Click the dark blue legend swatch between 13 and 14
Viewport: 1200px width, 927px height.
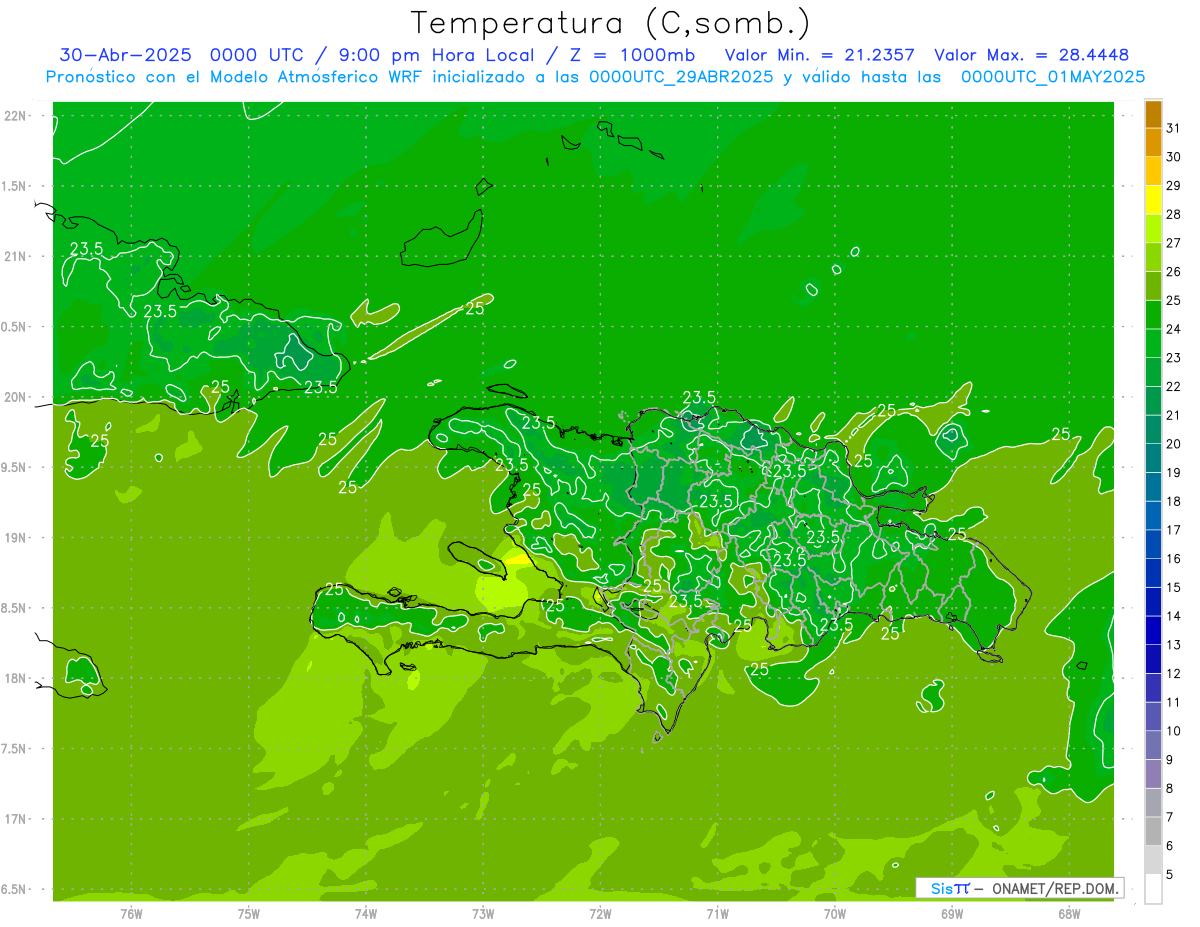pos(1153,631)
